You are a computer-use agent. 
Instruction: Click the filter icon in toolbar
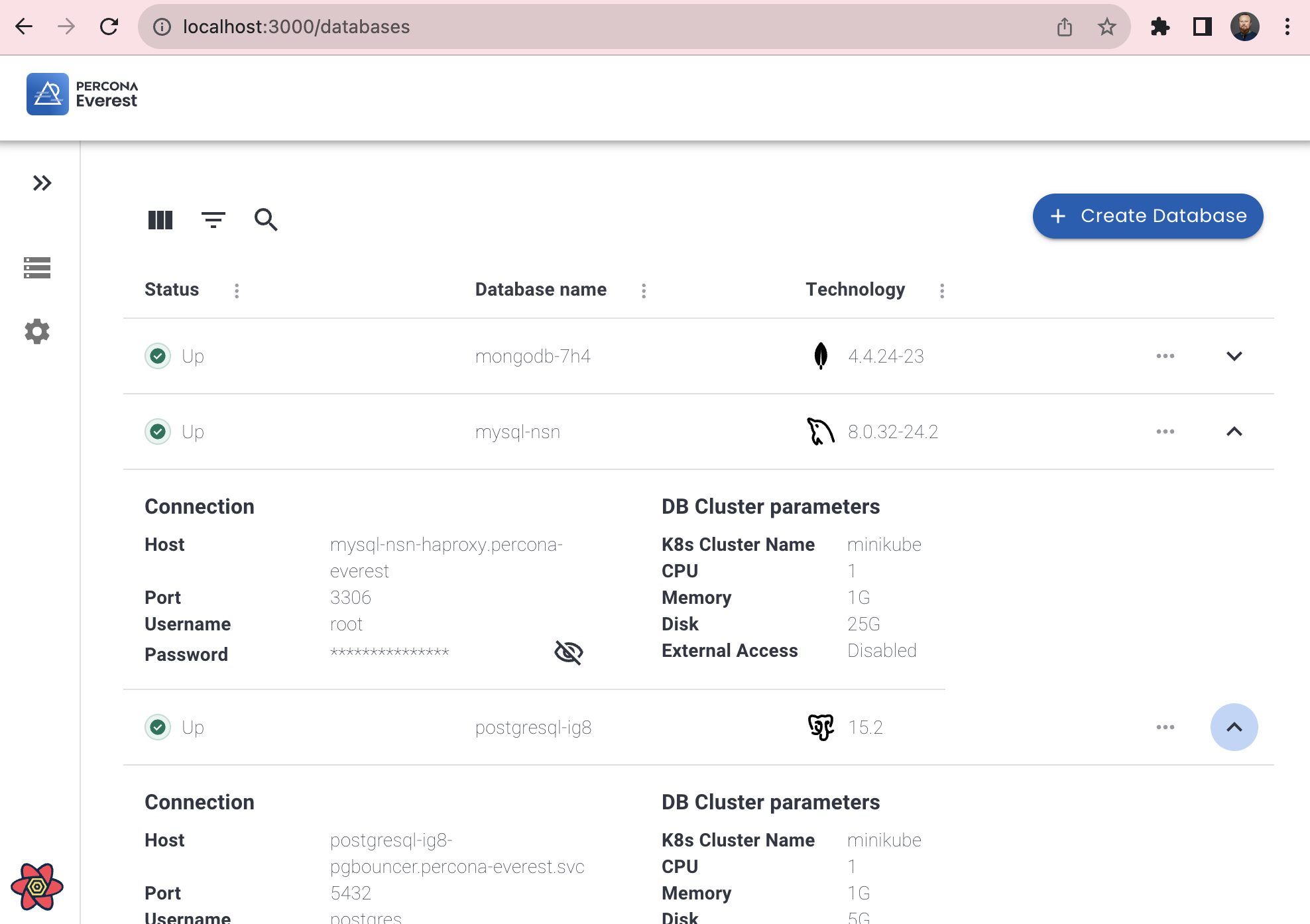(x=213, y=218)
